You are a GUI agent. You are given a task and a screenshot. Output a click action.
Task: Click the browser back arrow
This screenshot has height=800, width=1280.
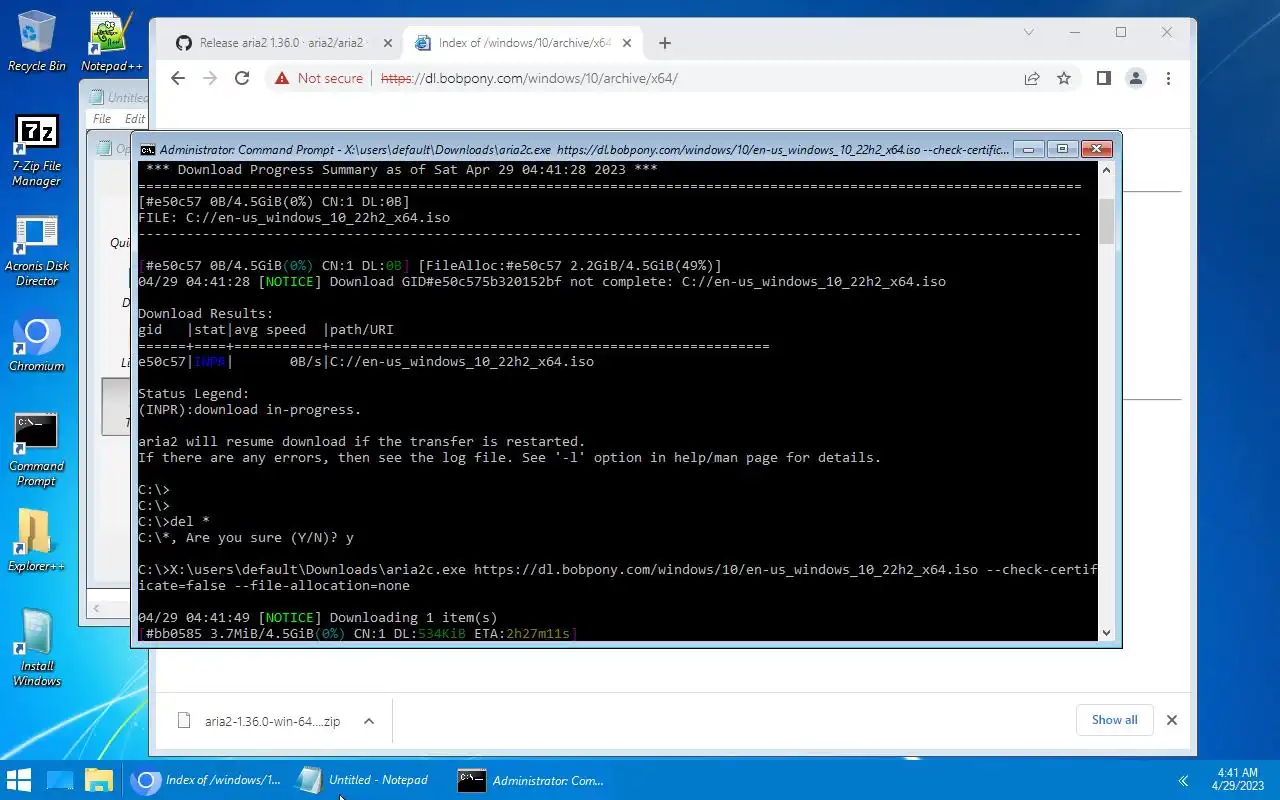pos(178,78)
